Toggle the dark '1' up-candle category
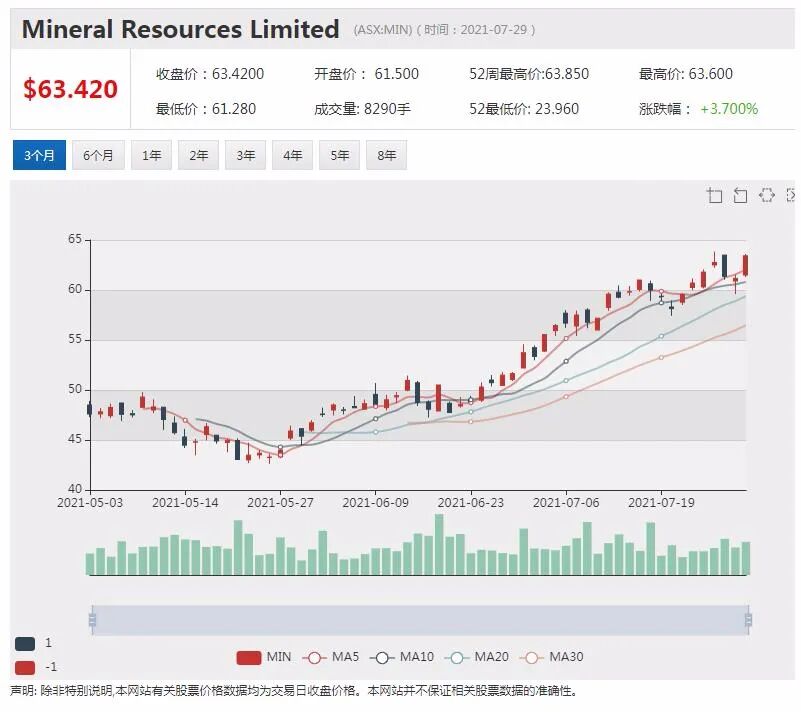The width and height of the screenshot is (801, 712). pyautogui.click(x=25, y=644)
